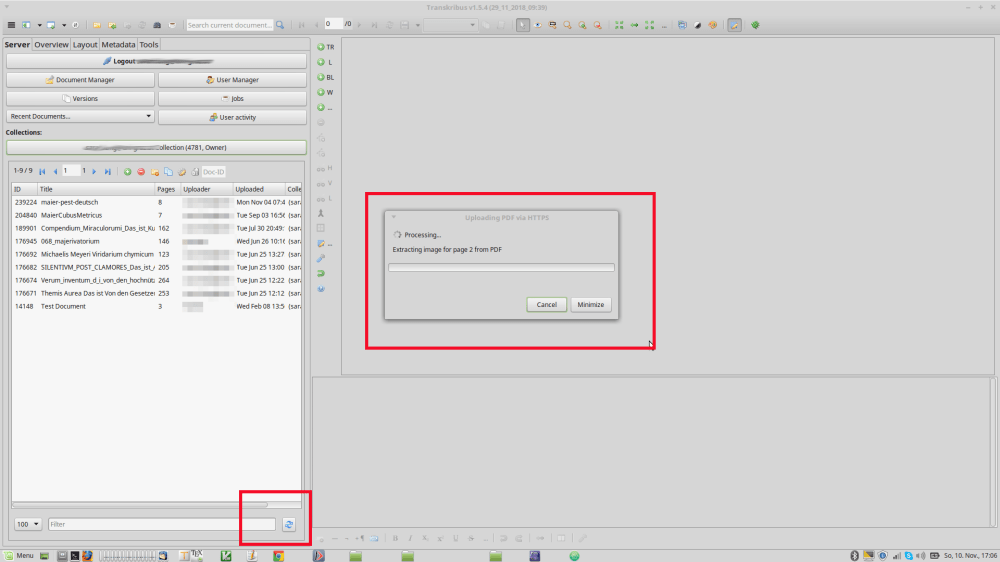The width and height of the screenshot is (1000, 562).
Task: Click the green undo arrow in canvas sidebar
Action: coord(321,274)
